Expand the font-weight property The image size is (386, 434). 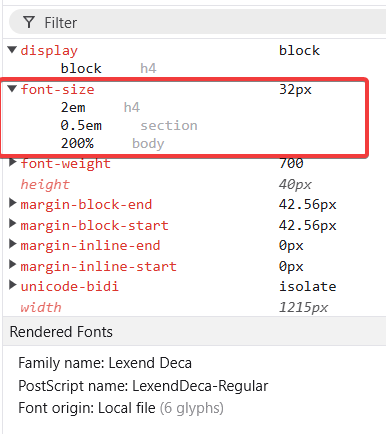[x=13, y=162]
